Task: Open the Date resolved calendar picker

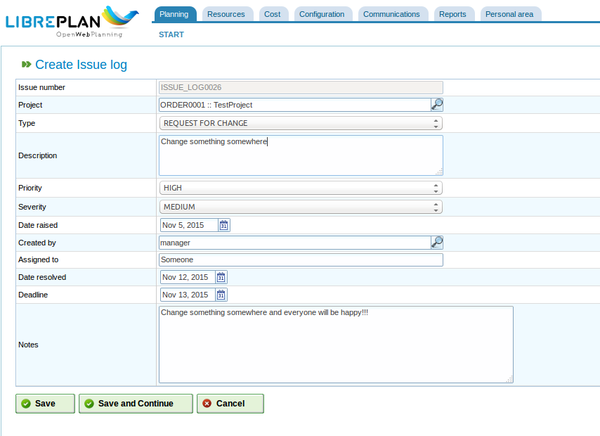Action: pyautogui.click(x=222, y=277)
